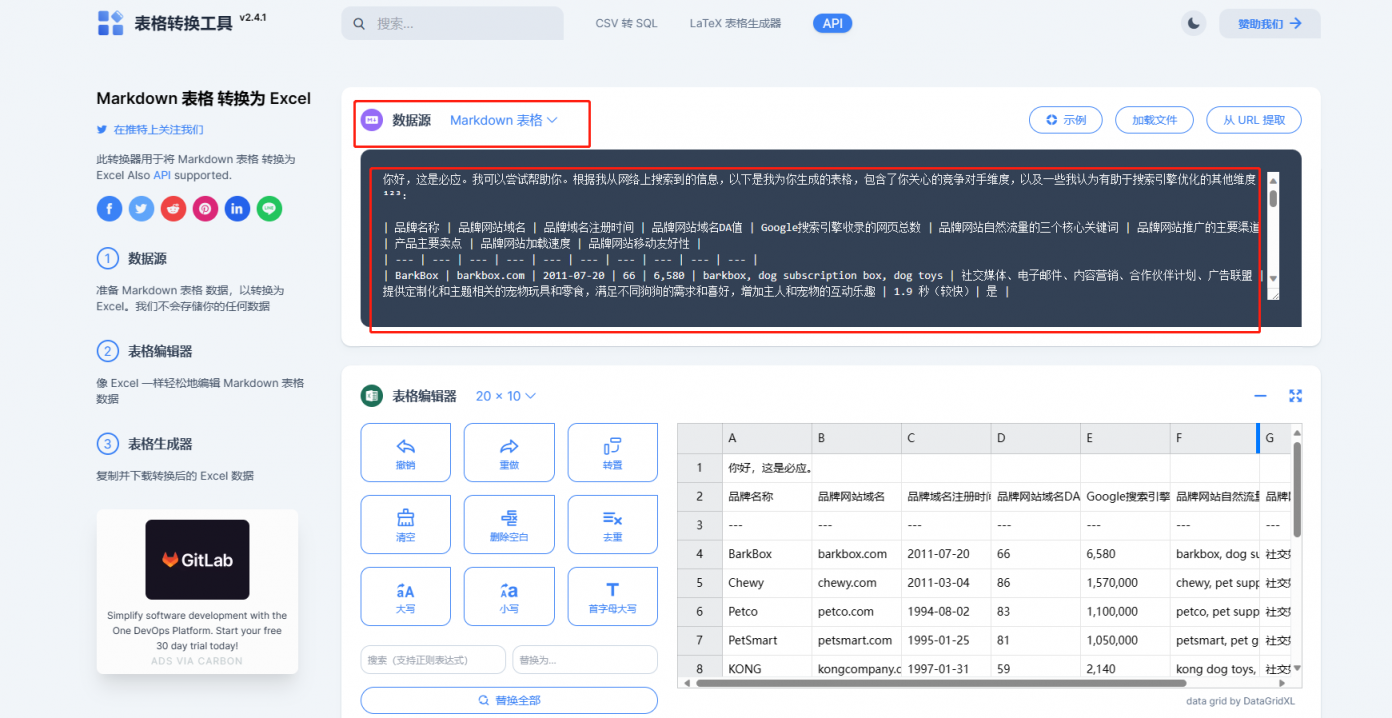Select row 7 header in the grid
The width and height of the screenshot is (1392, 718).
pyautogui.click(x=700, y=640)
